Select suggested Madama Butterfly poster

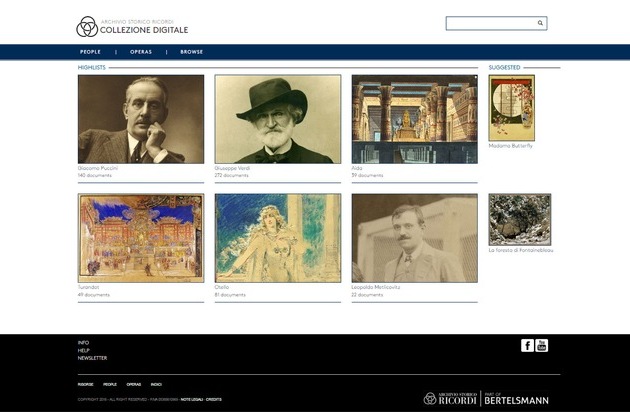(511, 108)
